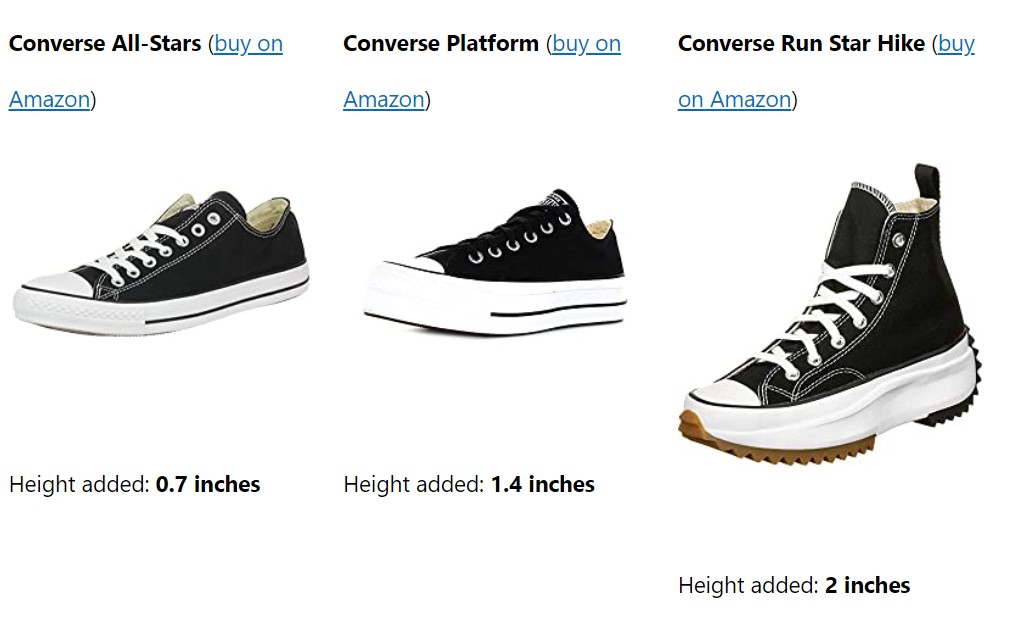Click the Converse All-Stars low-top shoe image
The width and height of the screenshot is (1013, 622).
161,263
